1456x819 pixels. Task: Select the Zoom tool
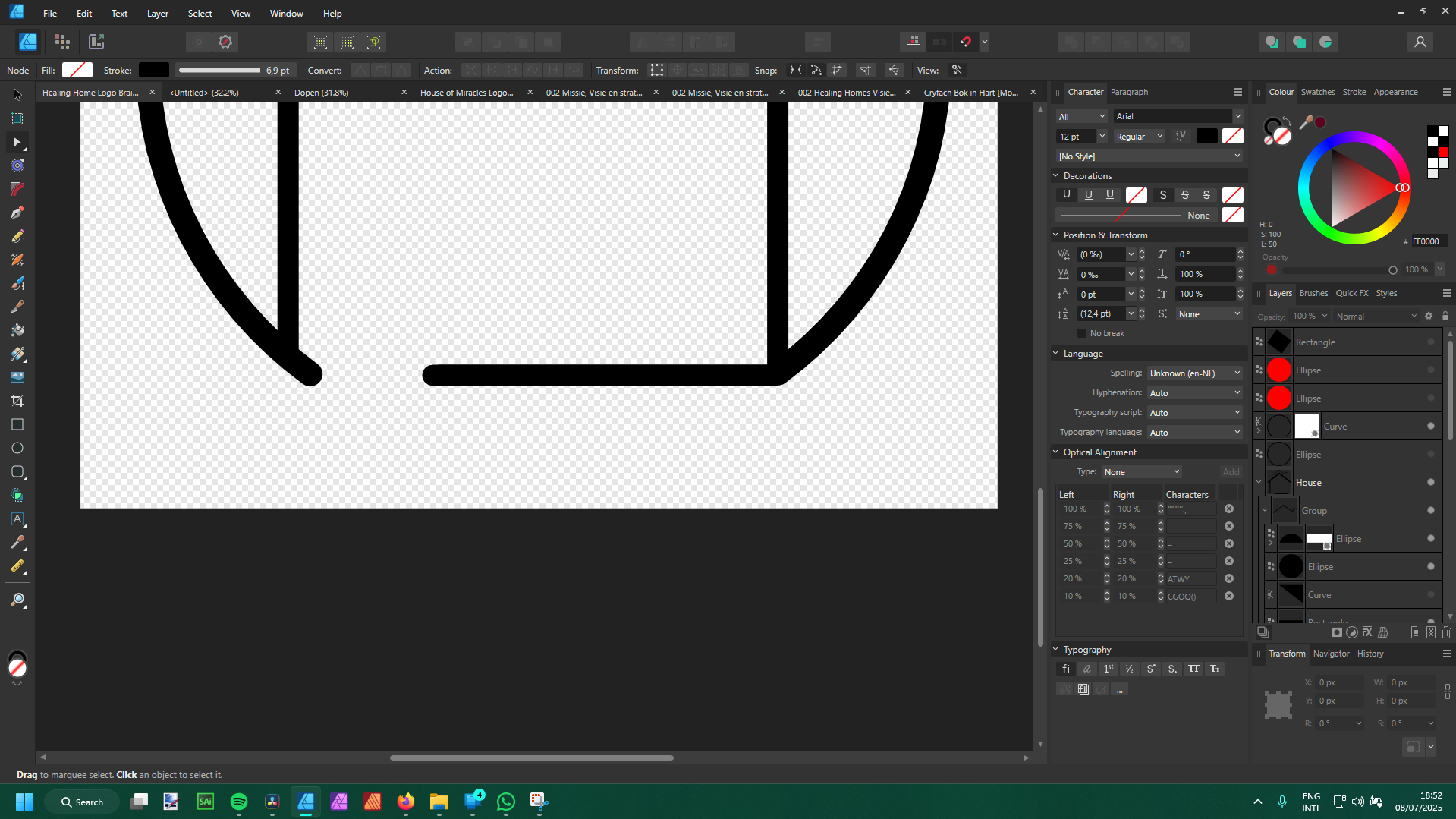[17, 600]
